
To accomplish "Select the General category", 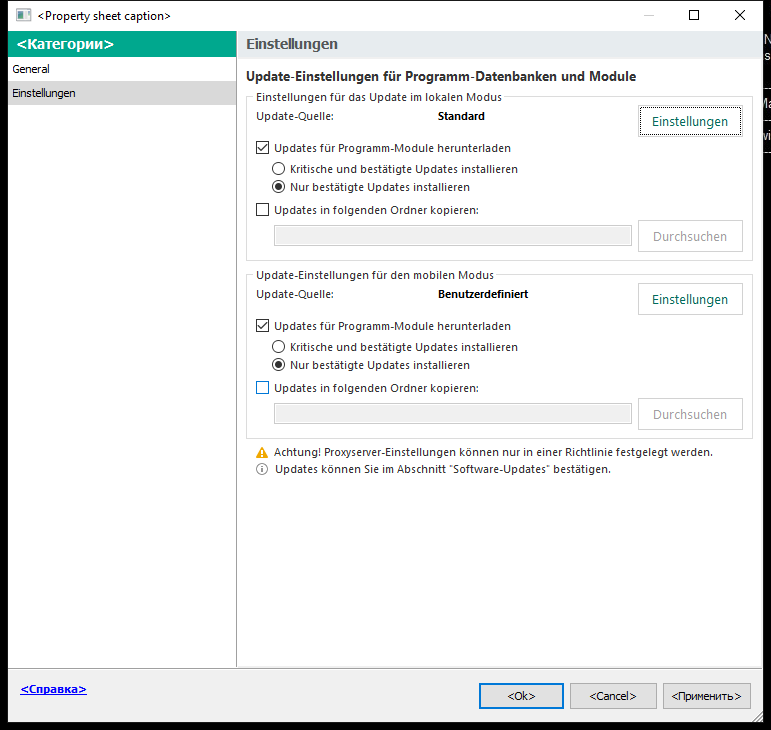I will pyautogui.click(x=122, y=69).
